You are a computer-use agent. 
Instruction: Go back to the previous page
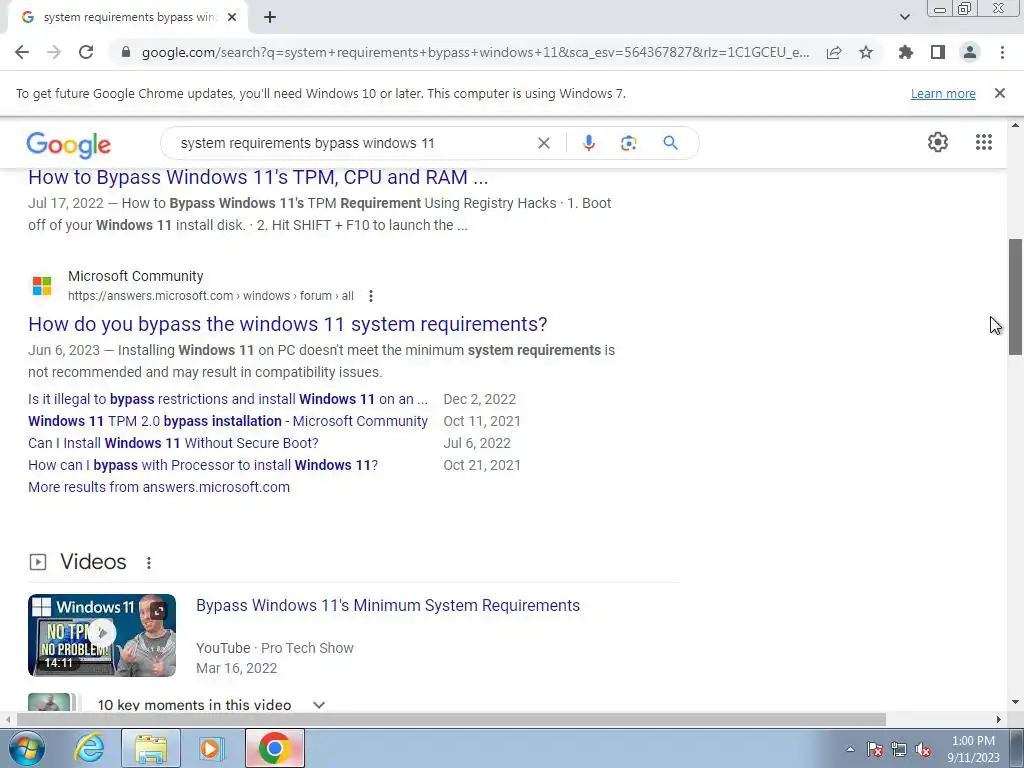[x=22, y=52]
